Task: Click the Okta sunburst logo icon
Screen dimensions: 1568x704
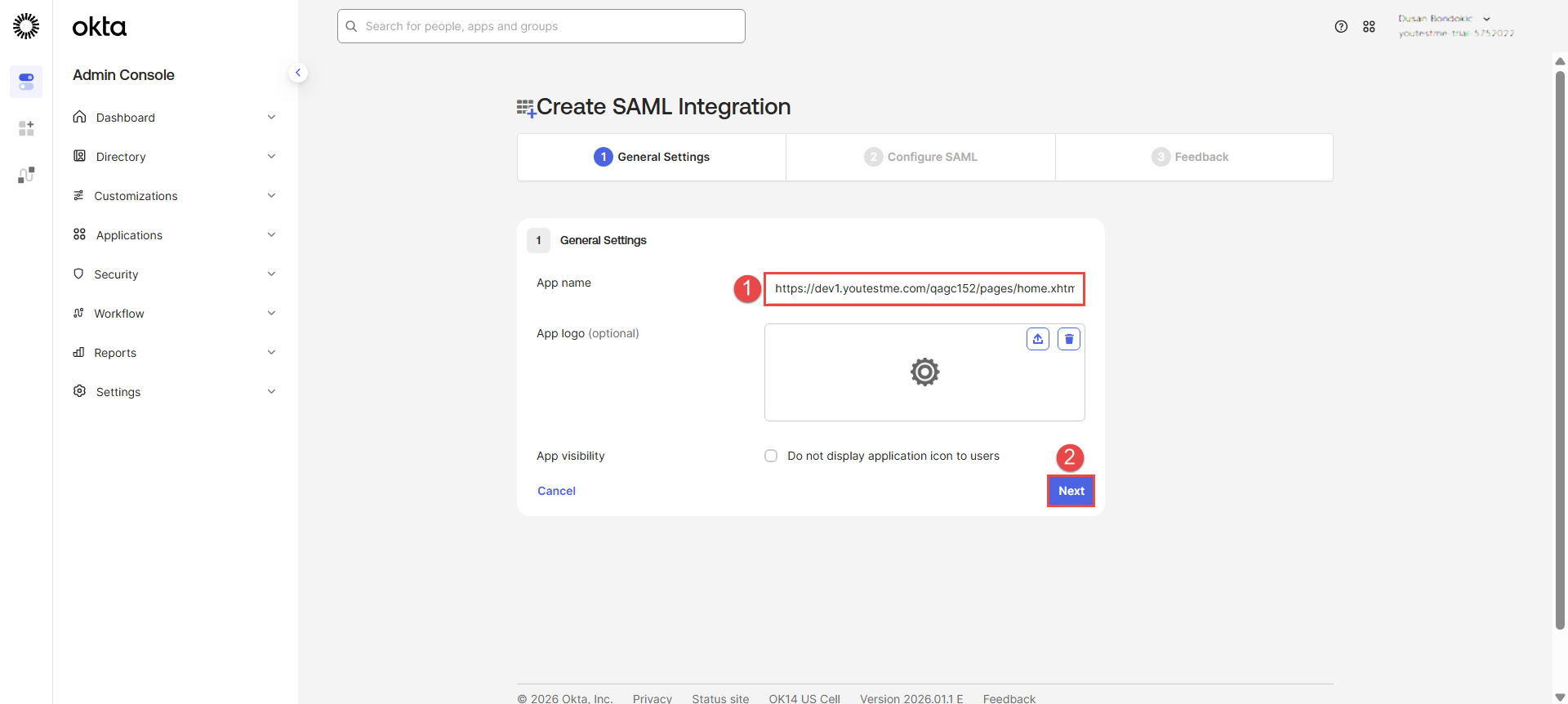Action: (x=26, y=26)
